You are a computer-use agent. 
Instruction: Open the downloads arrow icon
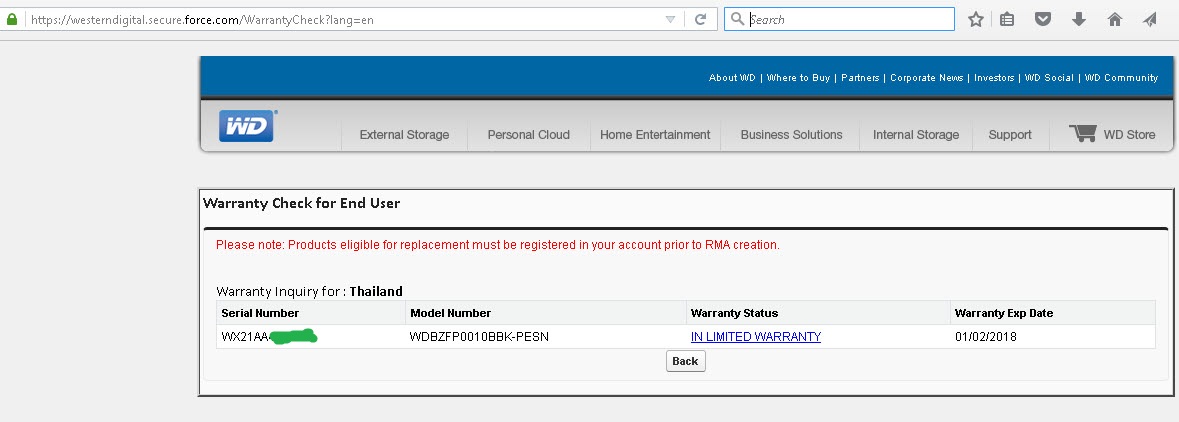(1078, 19)
